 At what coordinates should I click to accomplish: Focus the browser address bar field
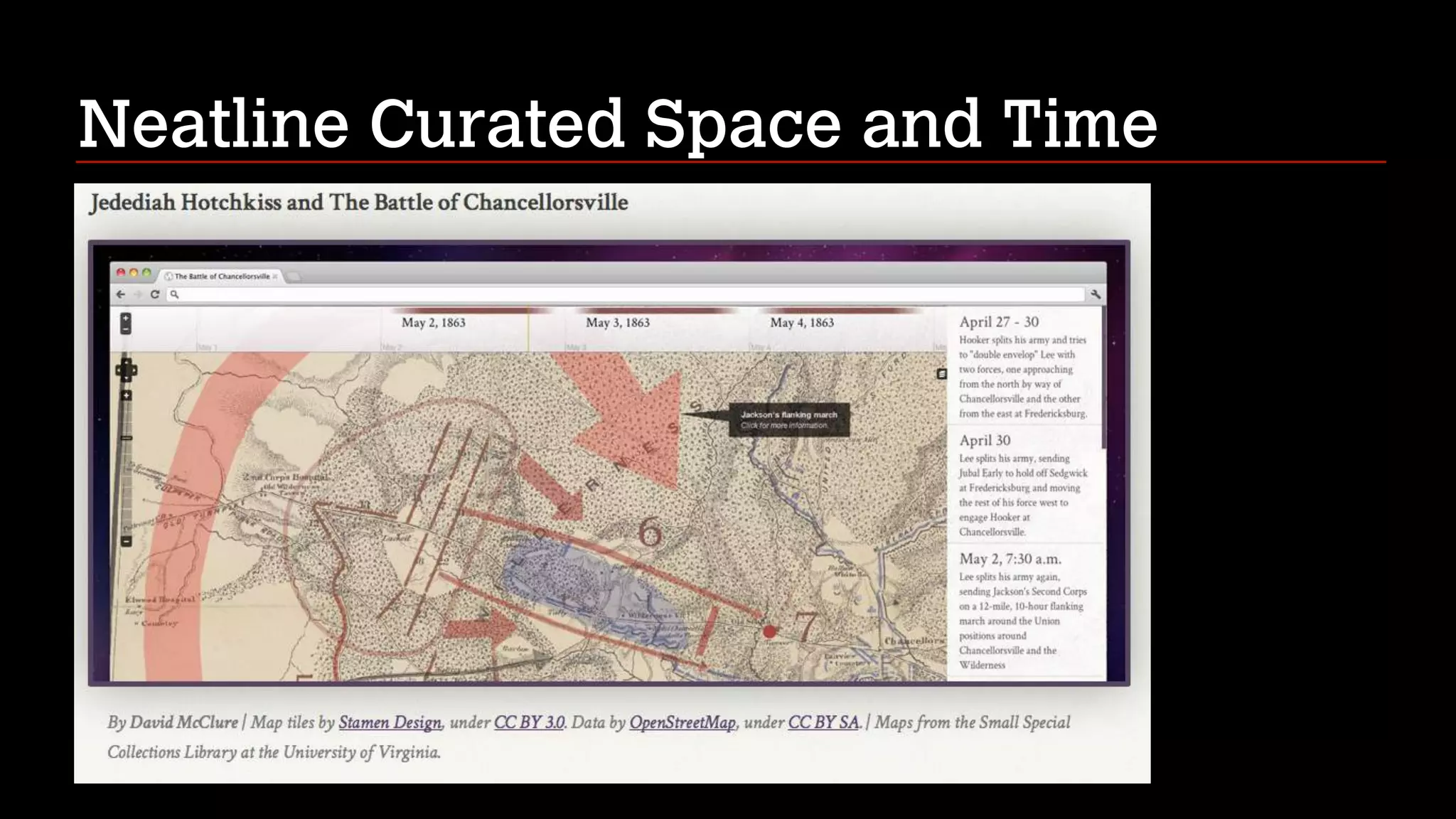(626, 294)
